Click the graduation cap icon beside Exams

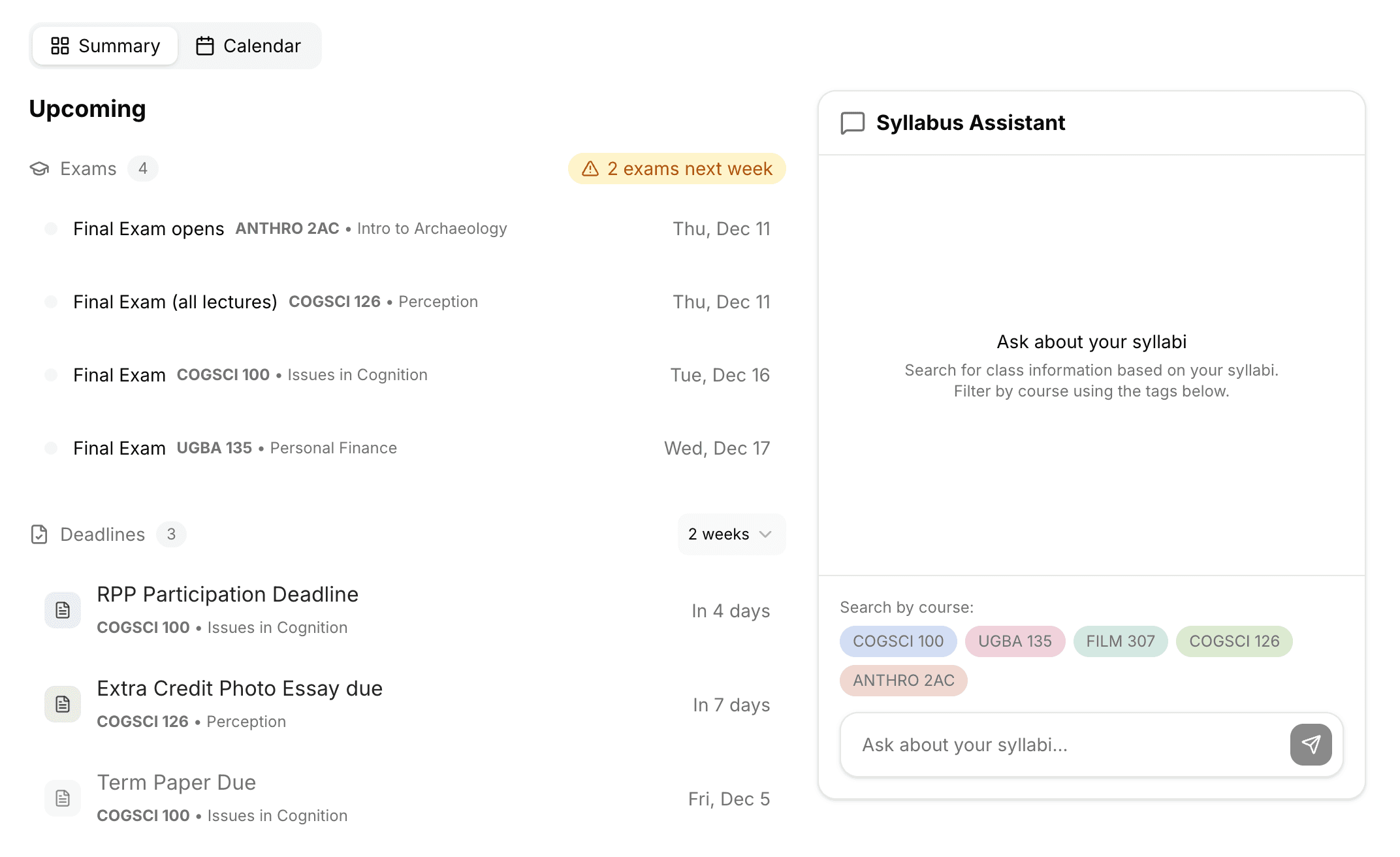(x=40, y=169)
